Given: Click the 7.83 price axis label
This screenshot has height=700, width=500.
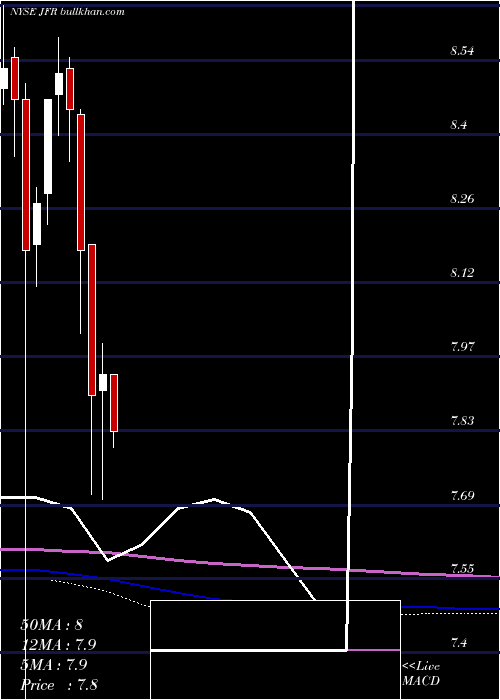Looking at the screenshot, I should coord(462,421).
